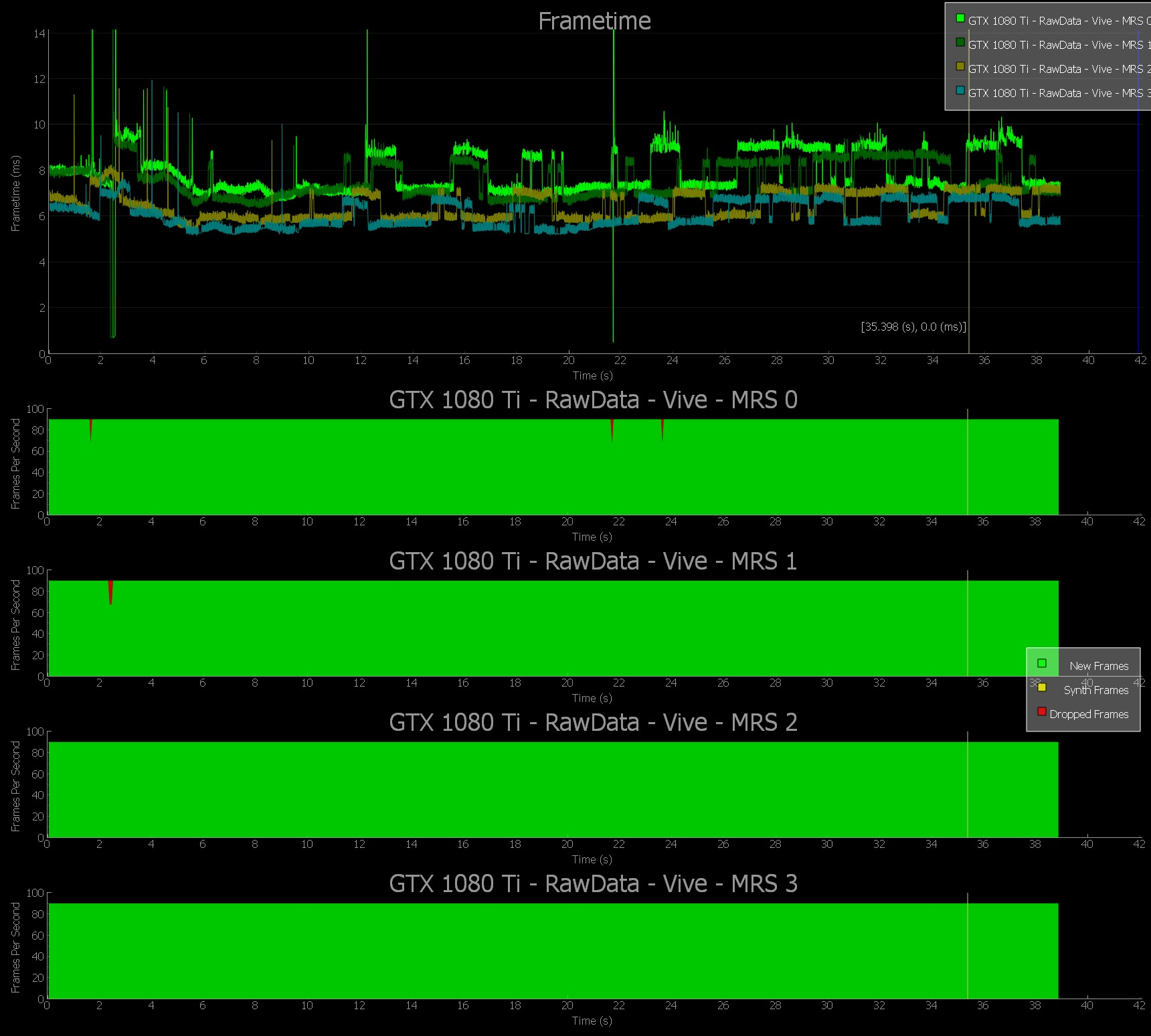Click the Frametime chart title
Image resolution: width=1151 pixels, height=1036 pixels.
click(594, 21)
